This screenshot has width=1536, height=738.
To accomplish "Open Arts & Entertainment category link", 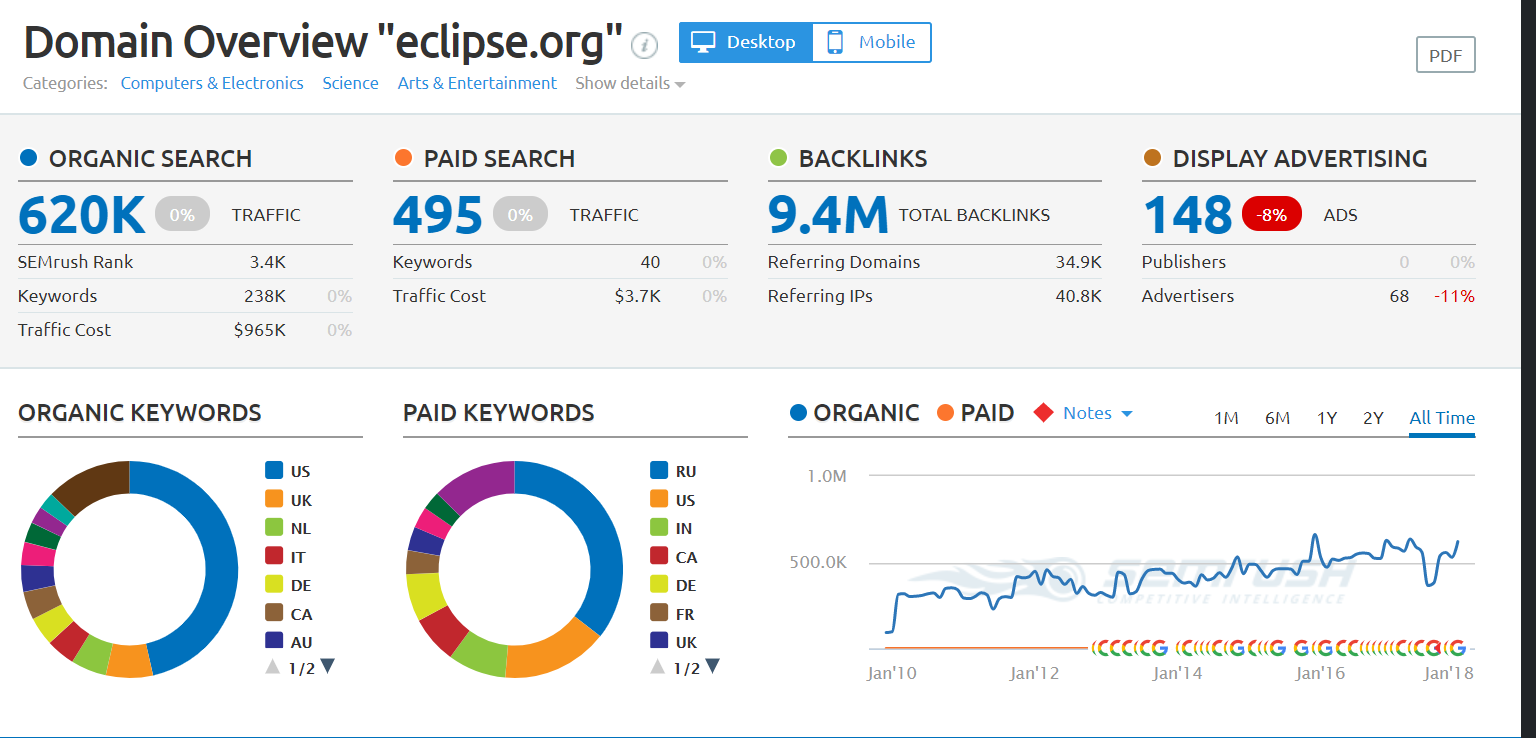I will point(477,83).
